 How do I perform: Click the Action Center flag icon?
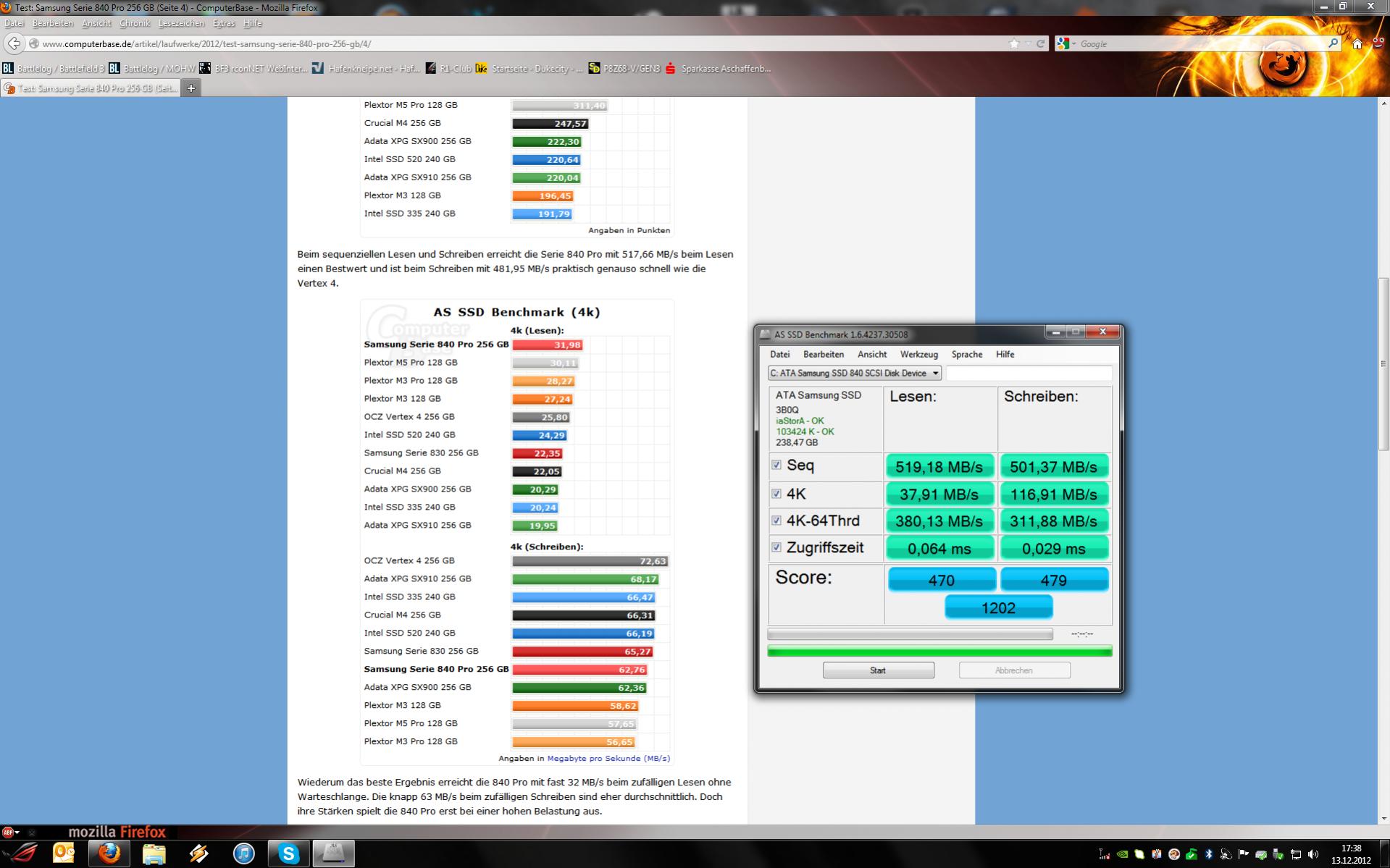pyautogui.click(x=1244, y=854)
